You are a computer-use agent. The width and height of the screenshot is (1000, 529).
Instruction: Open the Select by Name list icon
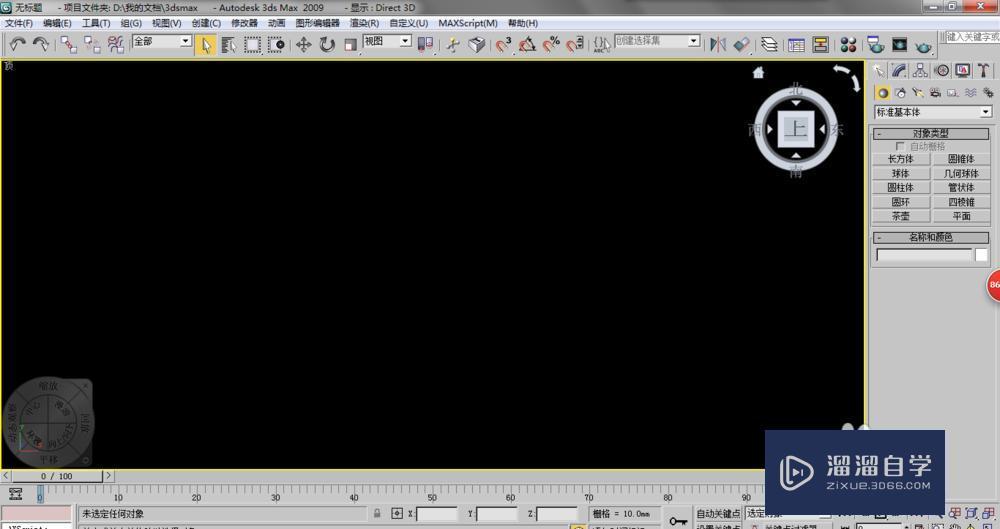(x=229, y=45)
